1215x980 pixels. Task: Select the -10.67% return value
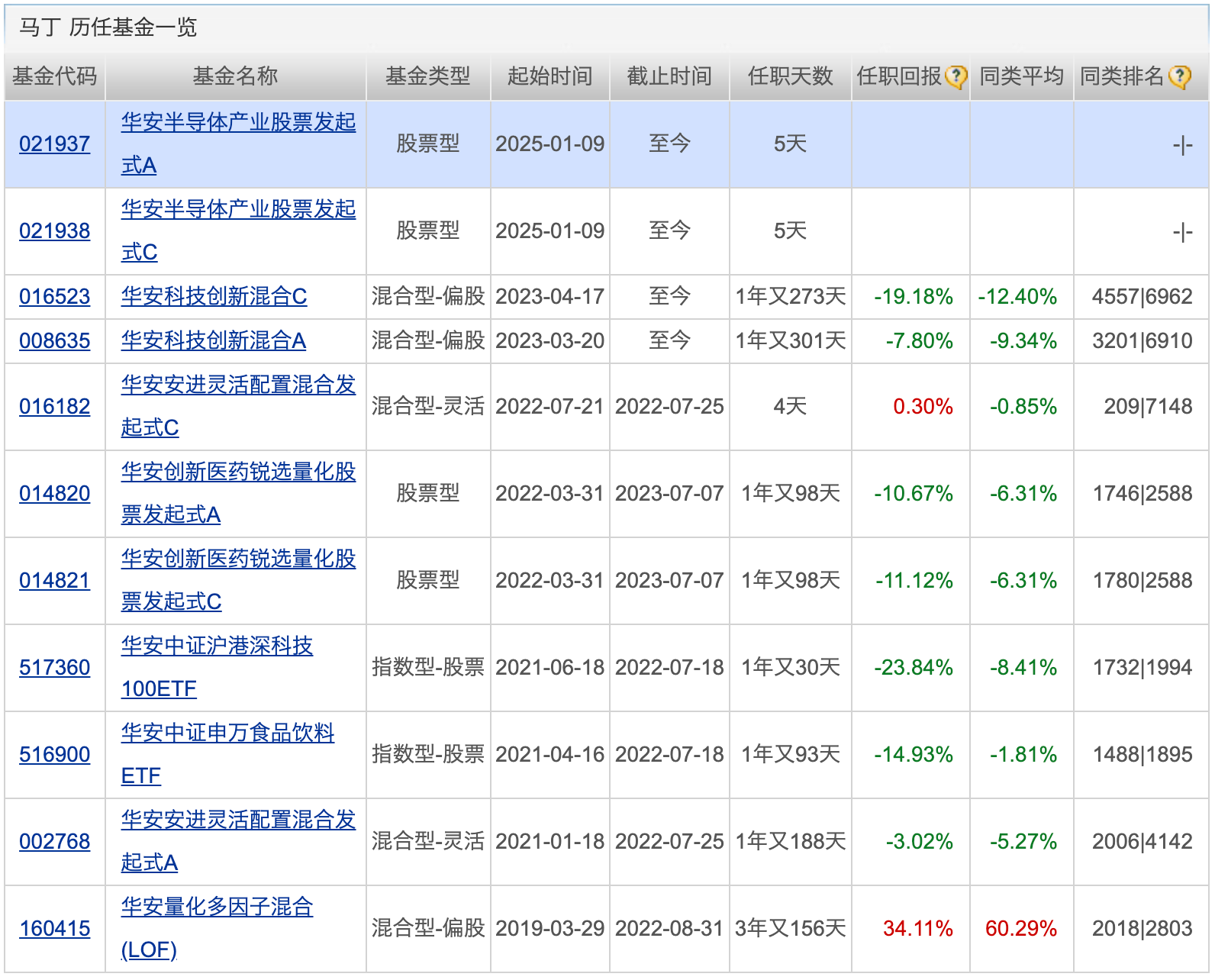pos(914,494)
